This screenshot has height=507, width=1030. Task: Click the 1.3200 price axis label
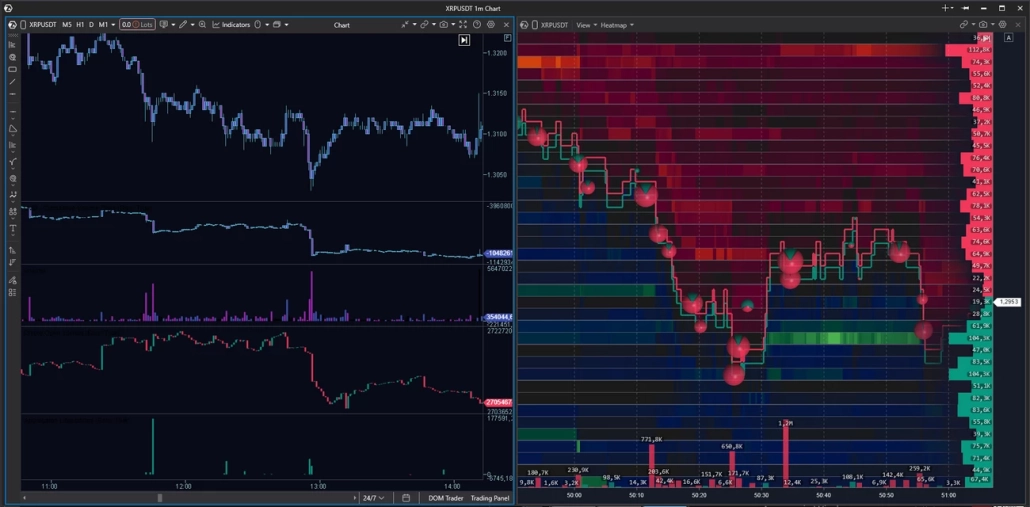497,53
